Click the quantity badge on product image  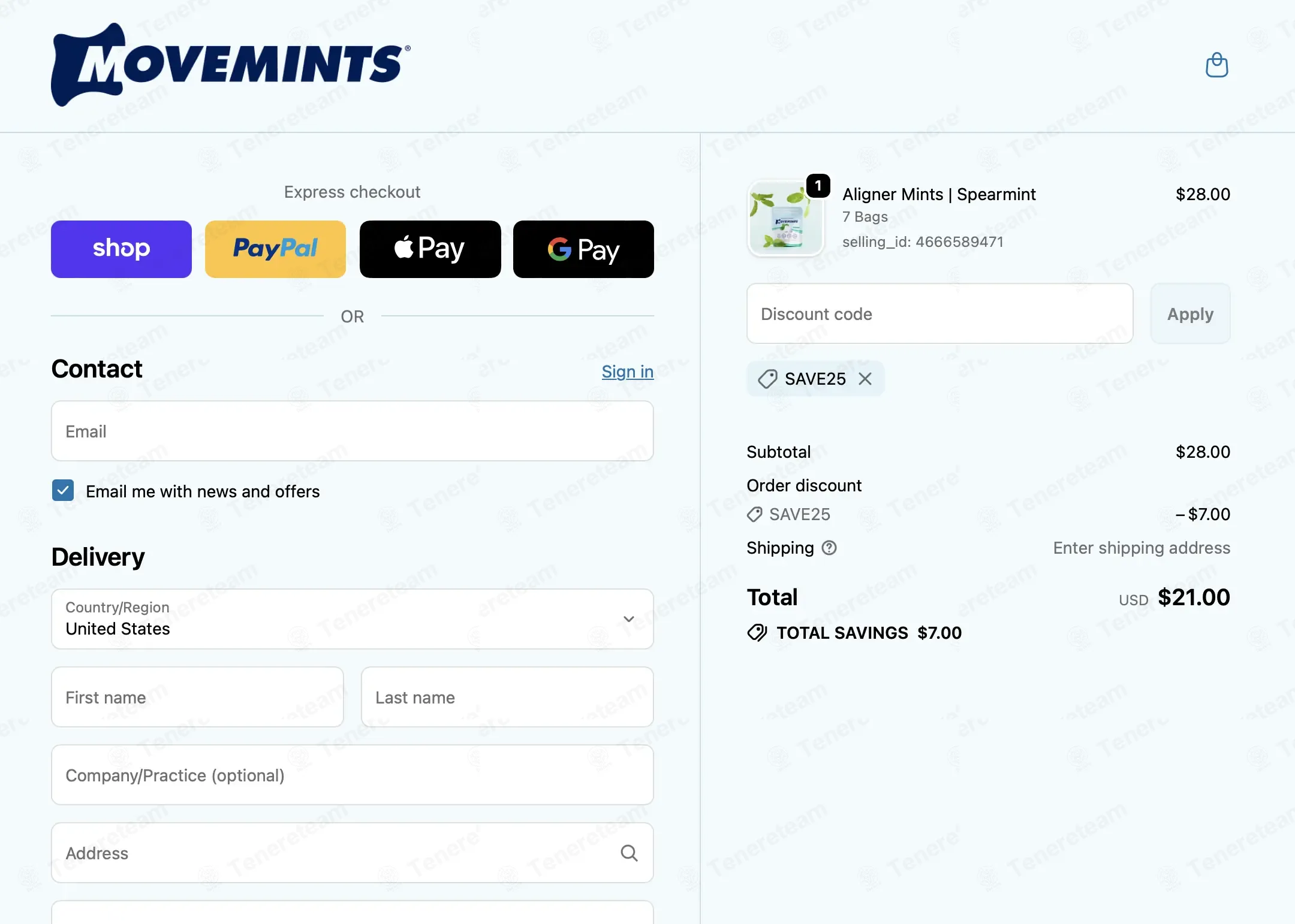point(818,186)
